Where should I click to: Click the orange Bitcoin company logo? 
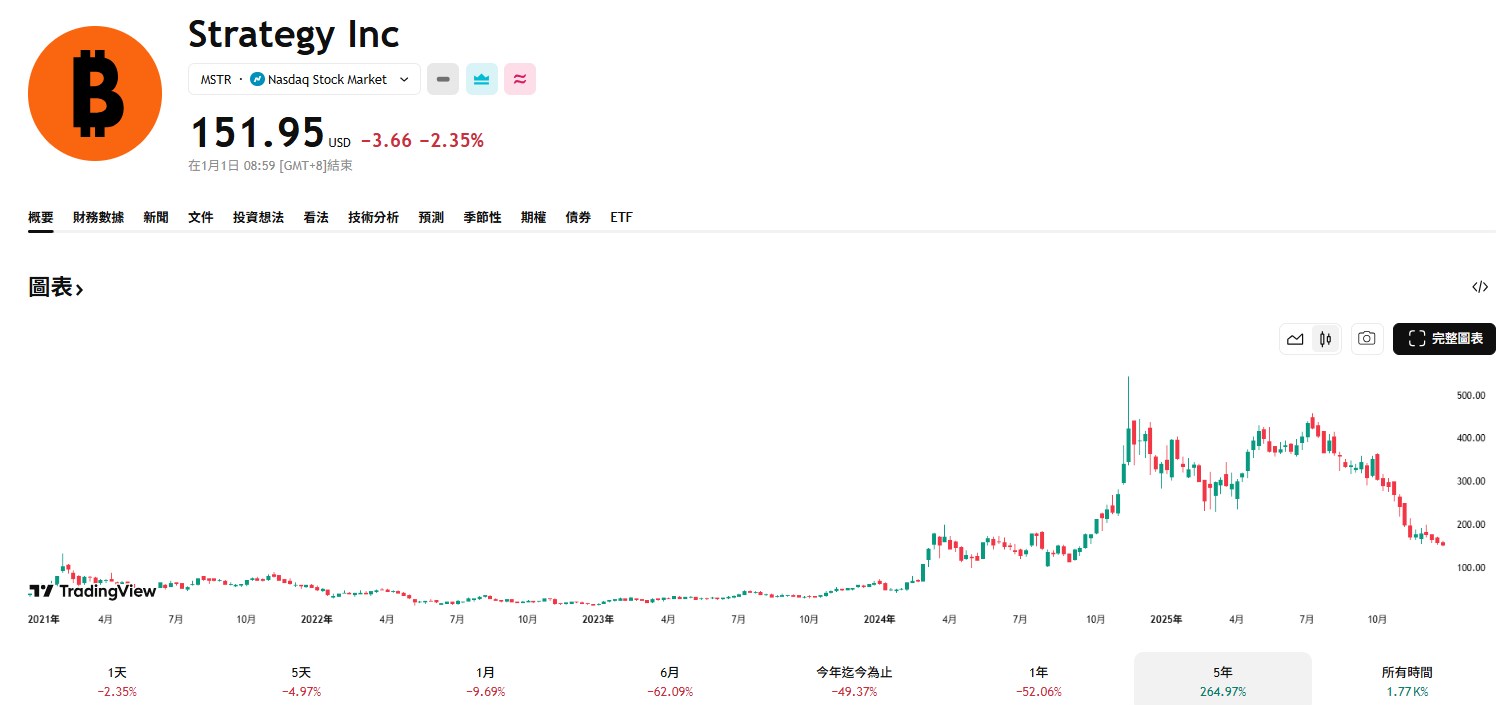pyautogui.click(x=95, y=93)
